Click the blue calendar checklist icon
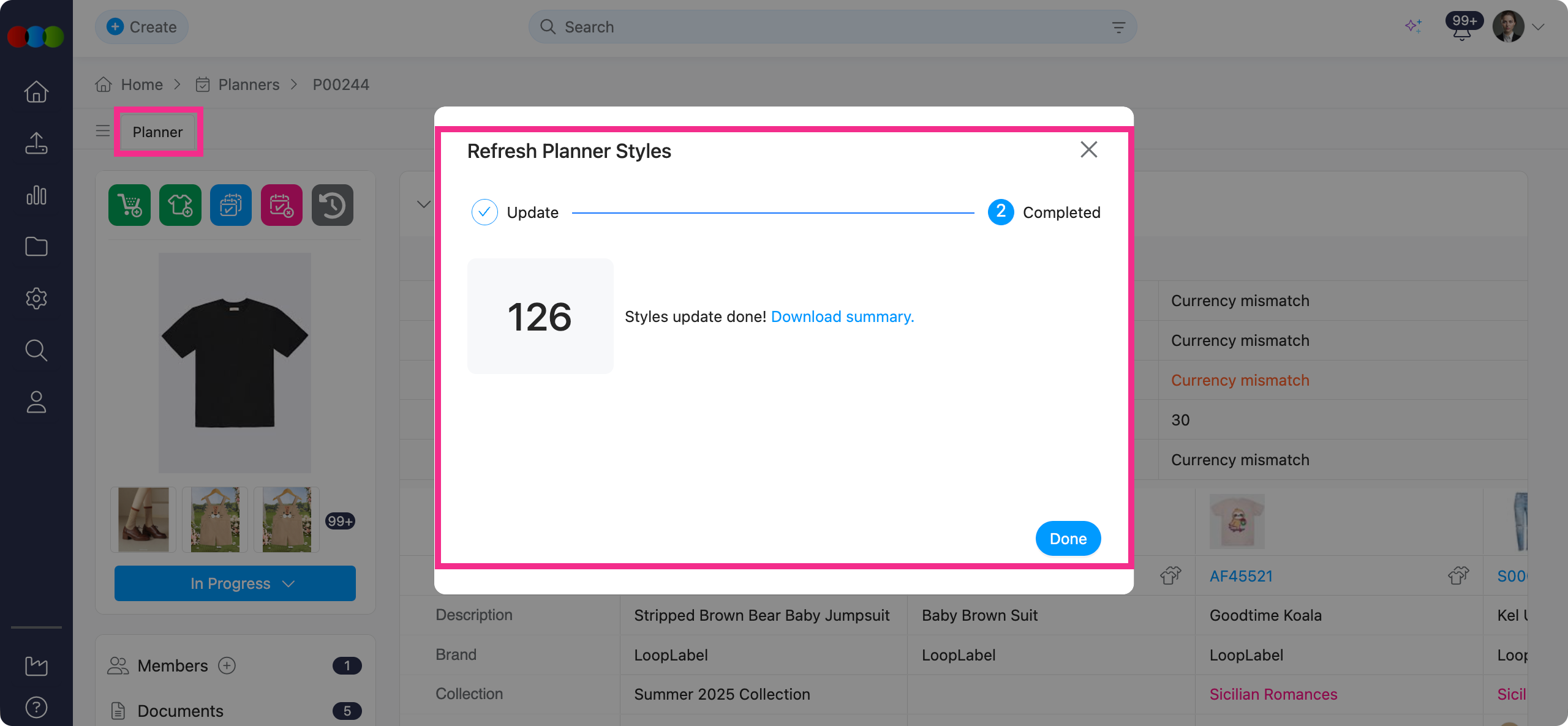 tap(230, 205)
